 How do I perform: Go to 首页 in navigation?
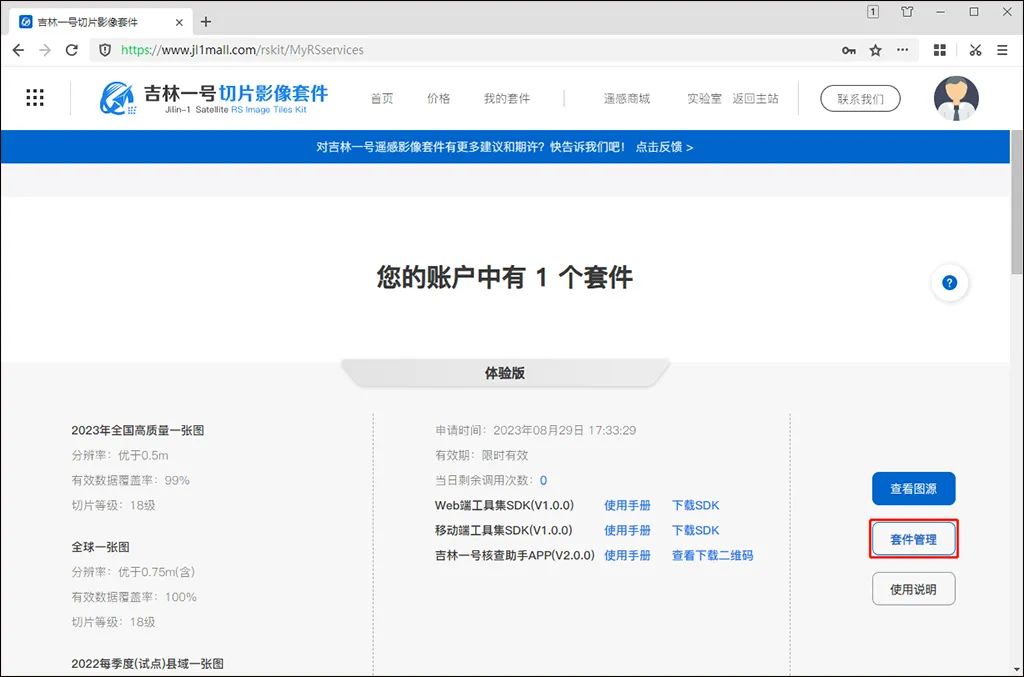click(x=382, y=99)
